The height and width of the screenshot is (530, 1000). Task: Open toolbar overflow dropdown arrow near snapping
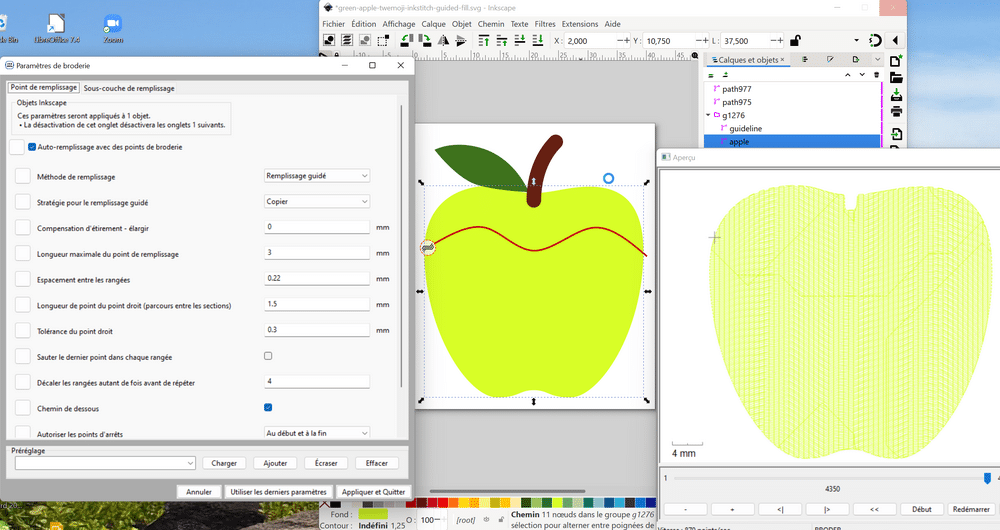[856, 40]
